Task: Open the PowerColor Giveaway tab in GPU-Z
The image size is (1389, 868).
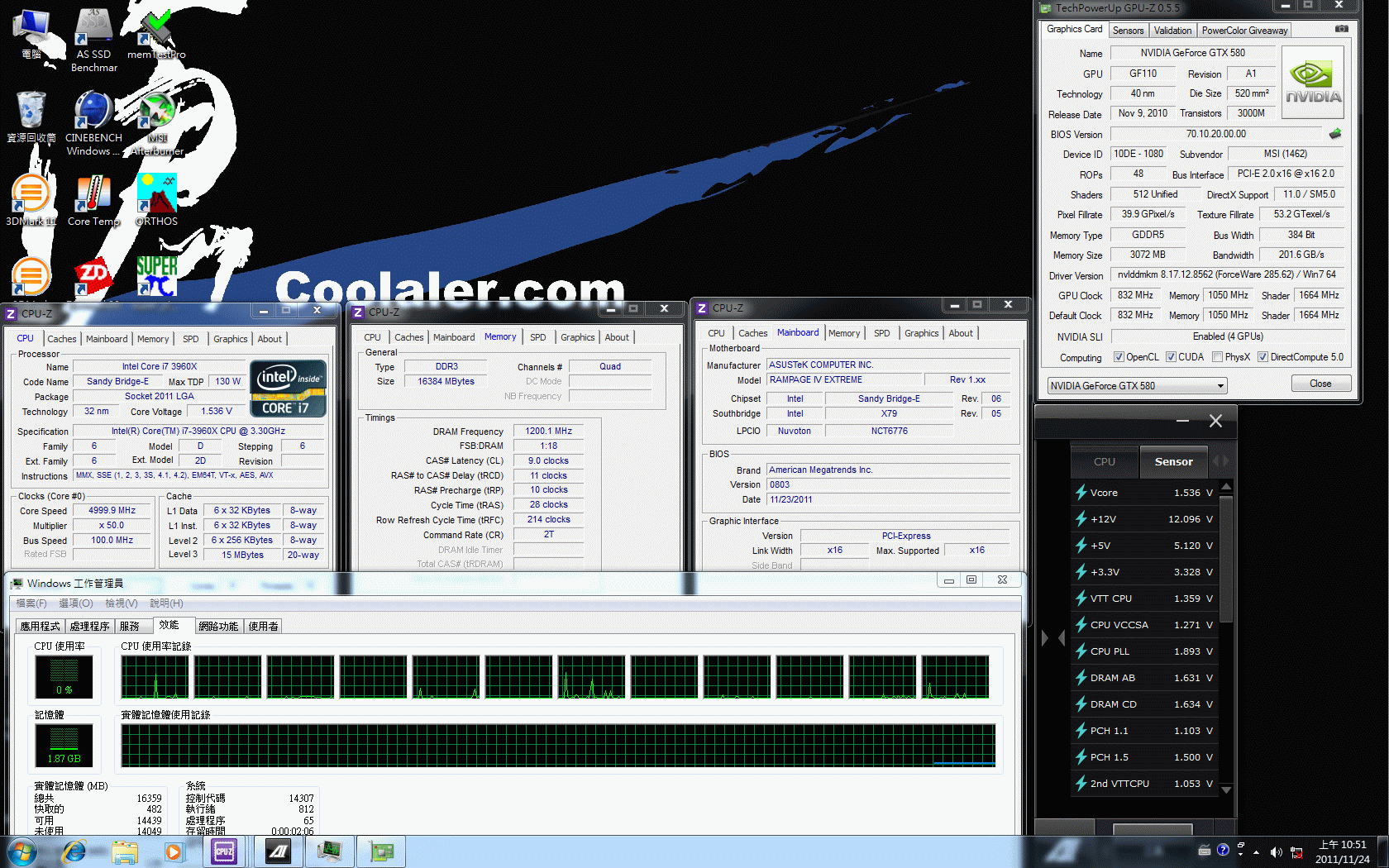Action: click(x=1244, y=31)
